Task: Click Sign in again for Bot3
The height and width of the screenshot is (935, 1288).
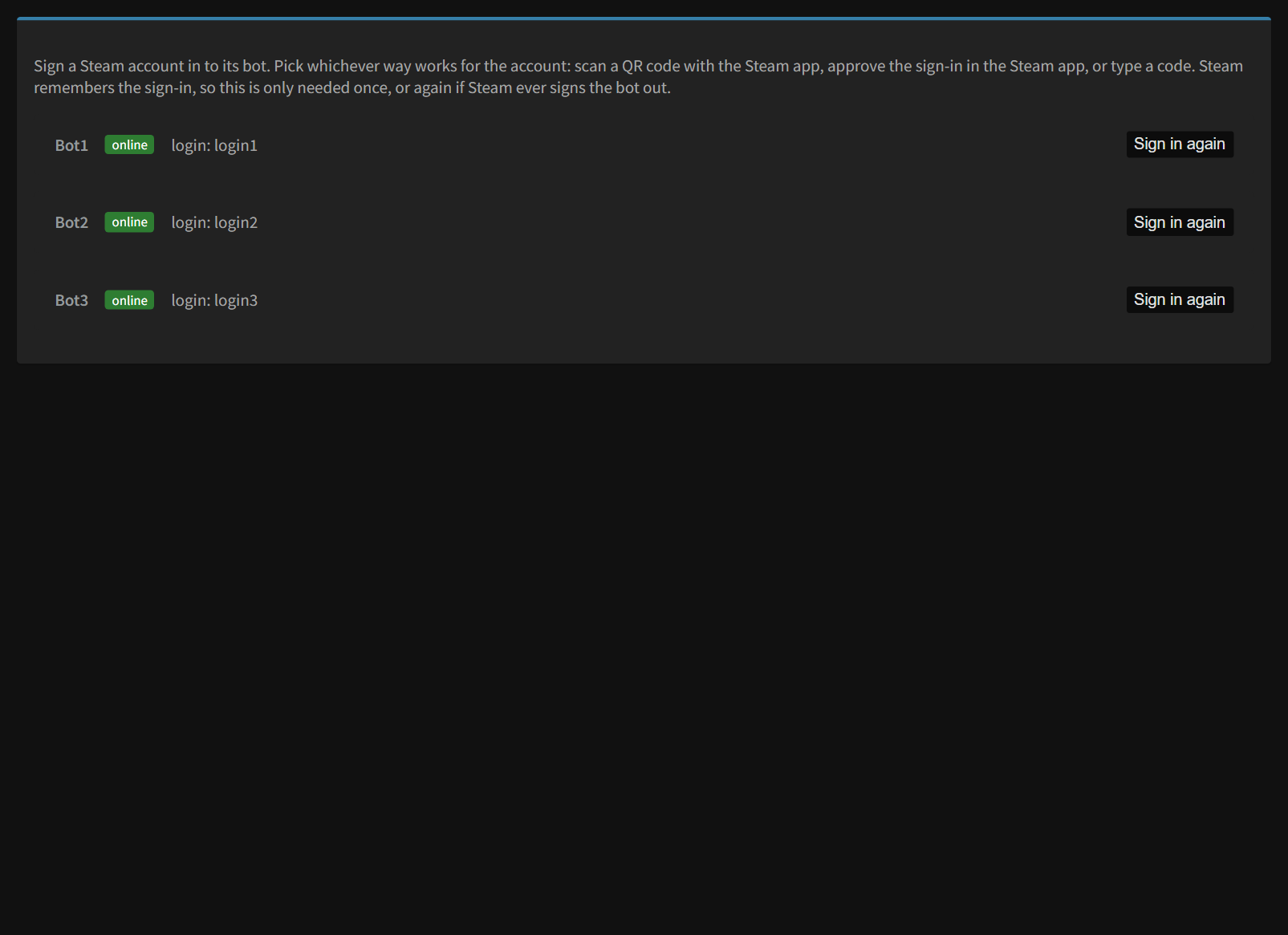Action: click(1180, 299)
